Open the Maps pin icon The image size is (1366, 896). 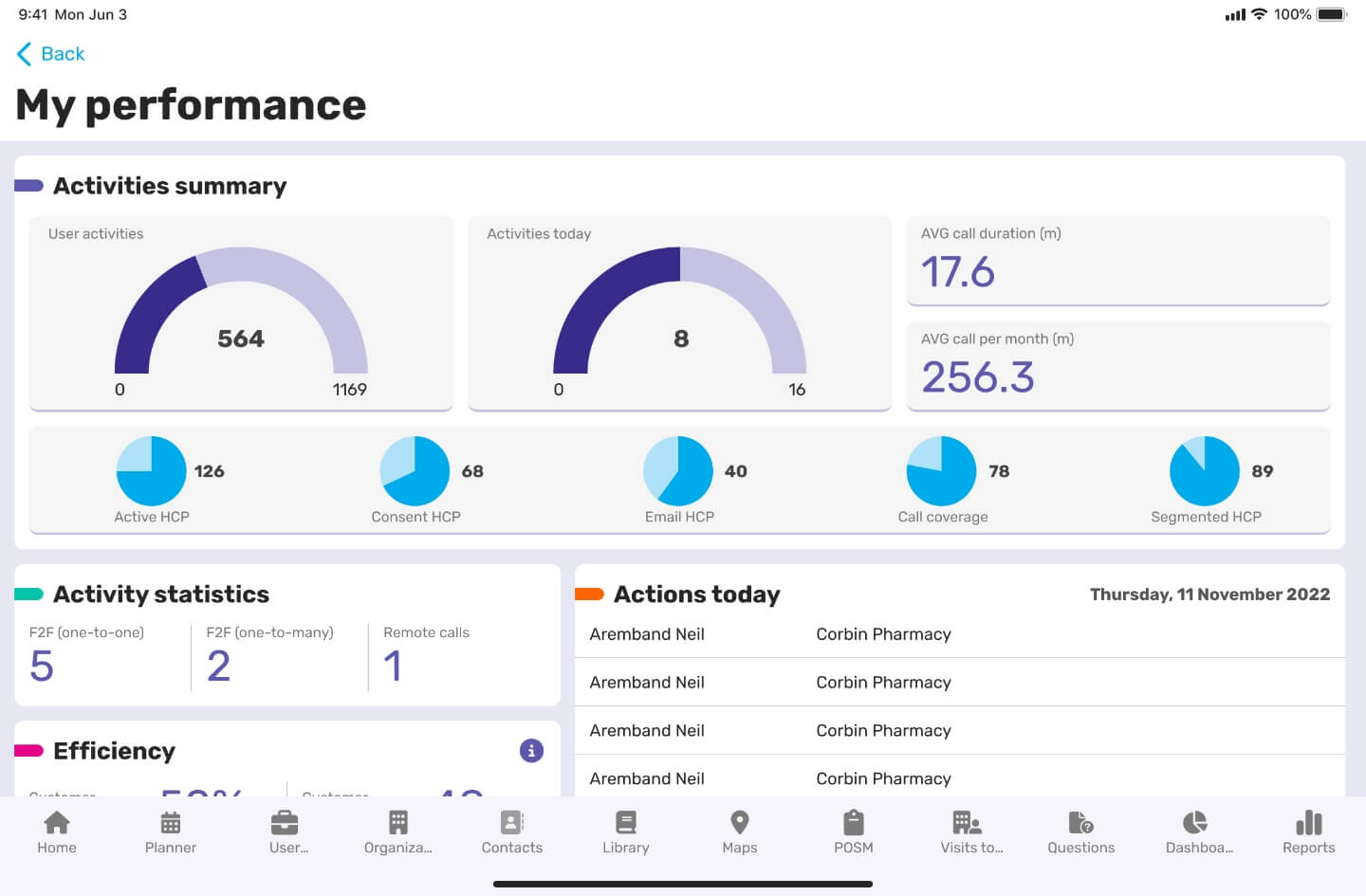click(740, 822)
